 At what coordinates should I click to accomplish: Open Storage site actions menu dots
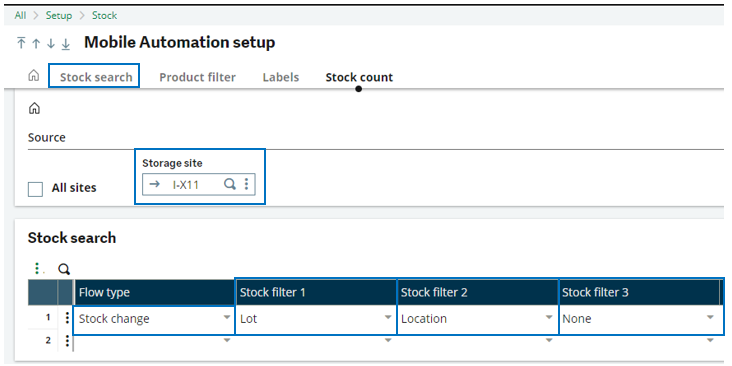click(x=246, y=184)
